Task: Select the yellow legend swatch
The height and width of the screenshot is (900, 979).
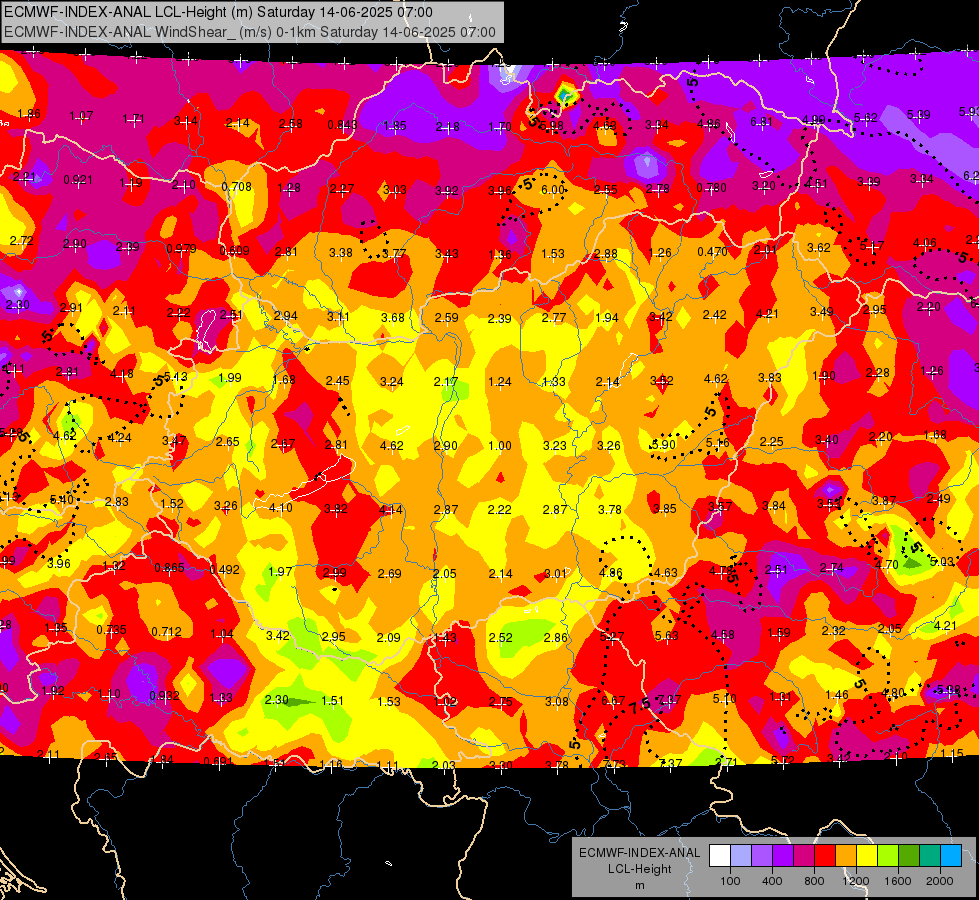Action: (x=867, y=856)
